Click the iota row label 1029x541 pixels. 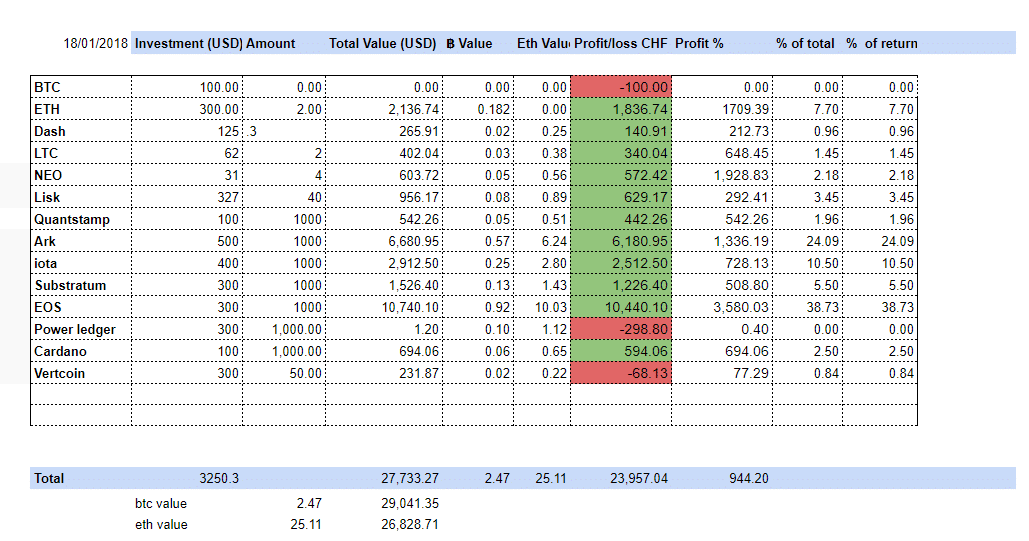46,263
